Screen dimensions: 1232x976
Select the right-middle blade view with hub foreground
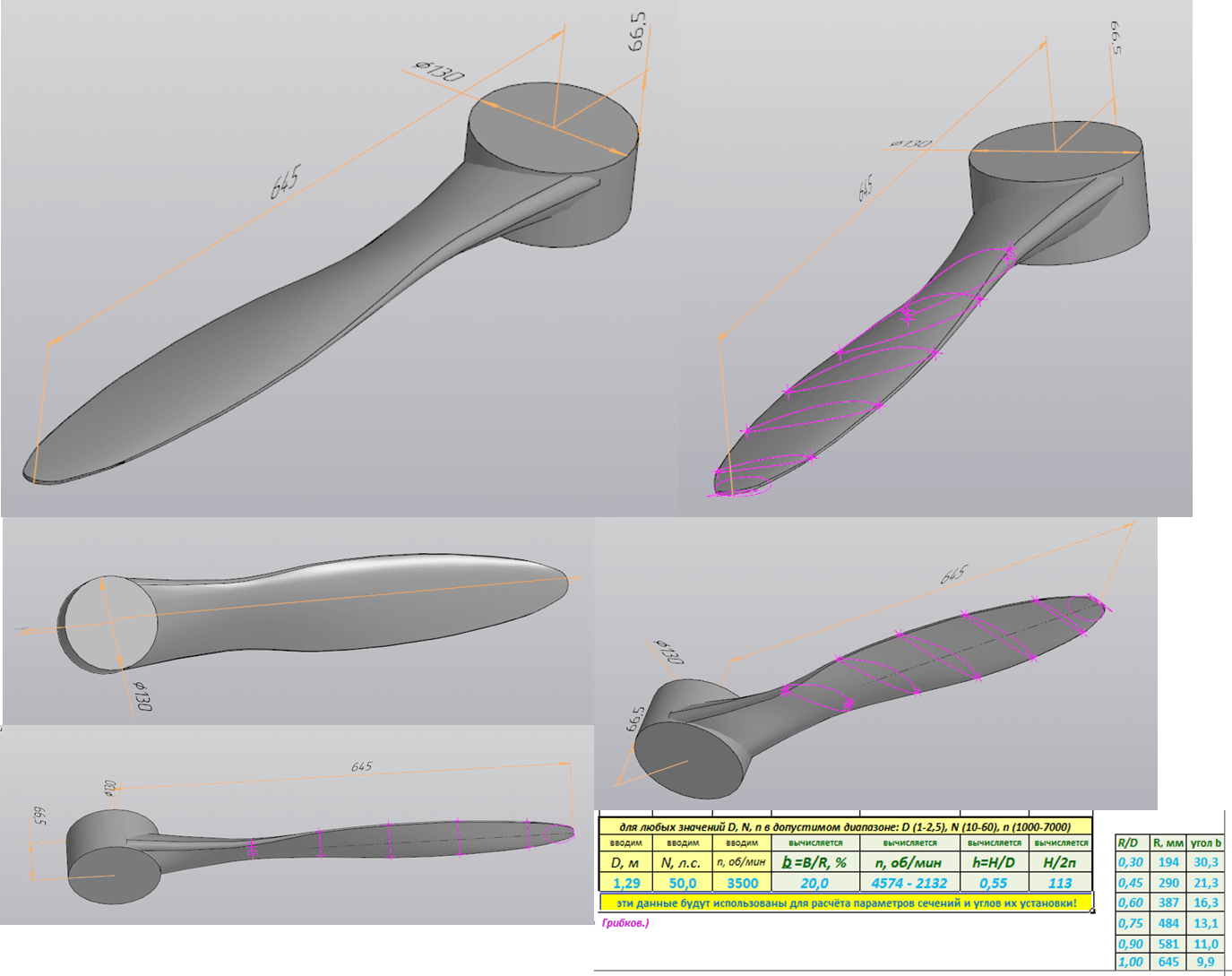tap(875, 664)
